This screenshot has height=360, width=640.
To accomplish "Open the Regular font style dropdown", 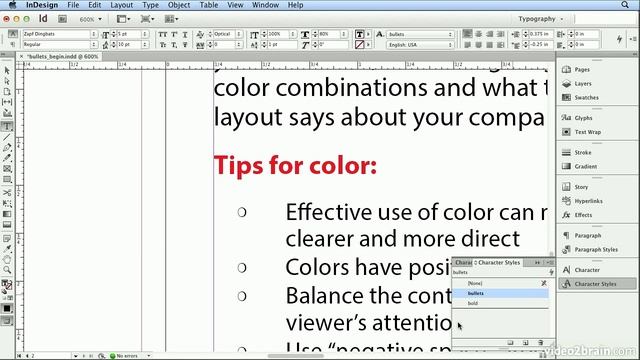I will click(93, 44).
